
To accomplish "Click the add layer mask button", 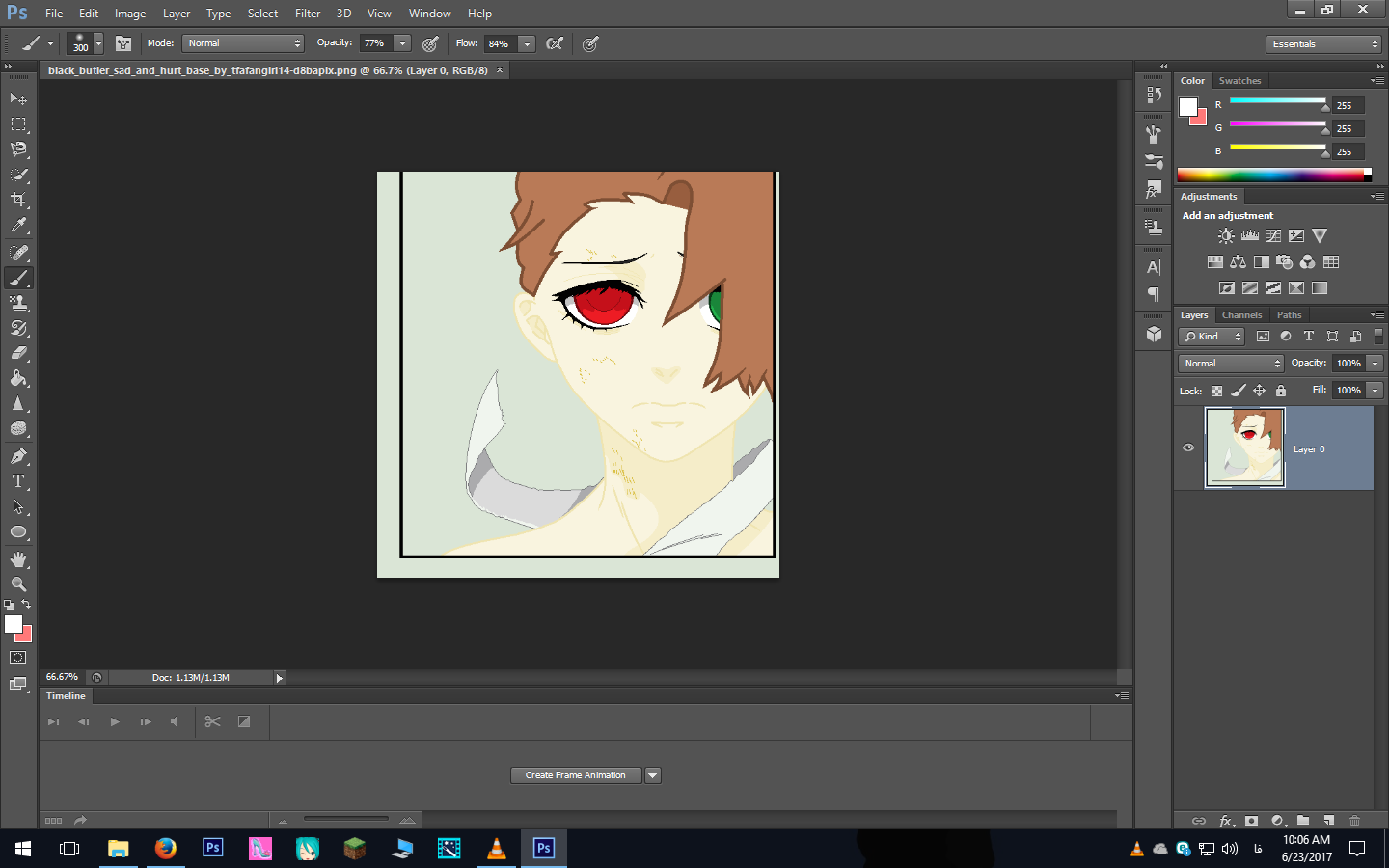I will tap(1251, 821).
